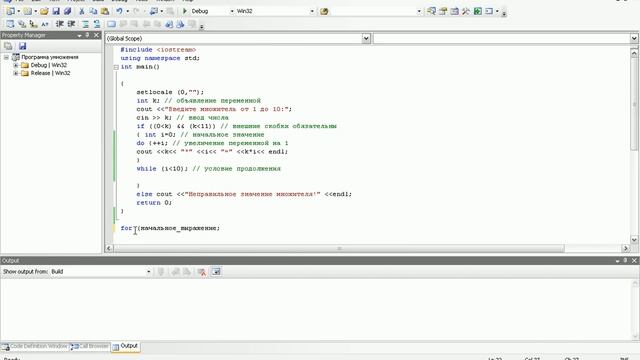Click the Display Parameter Info icon
Image resolution: width=640 pixels, height=360 pixels.
[x=33, y=24]
